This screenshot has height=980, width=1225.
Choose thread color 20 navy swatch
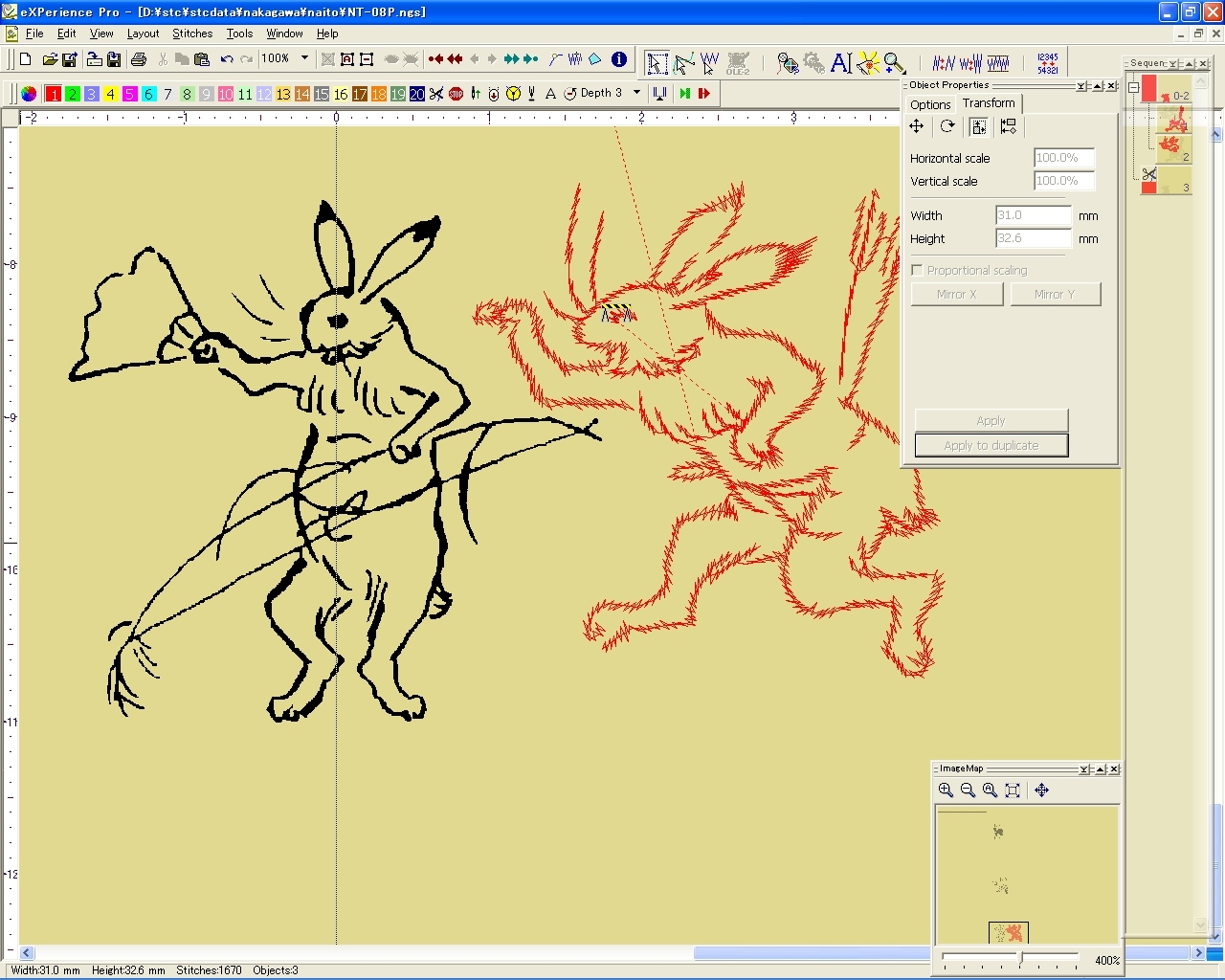coord(417,94)
